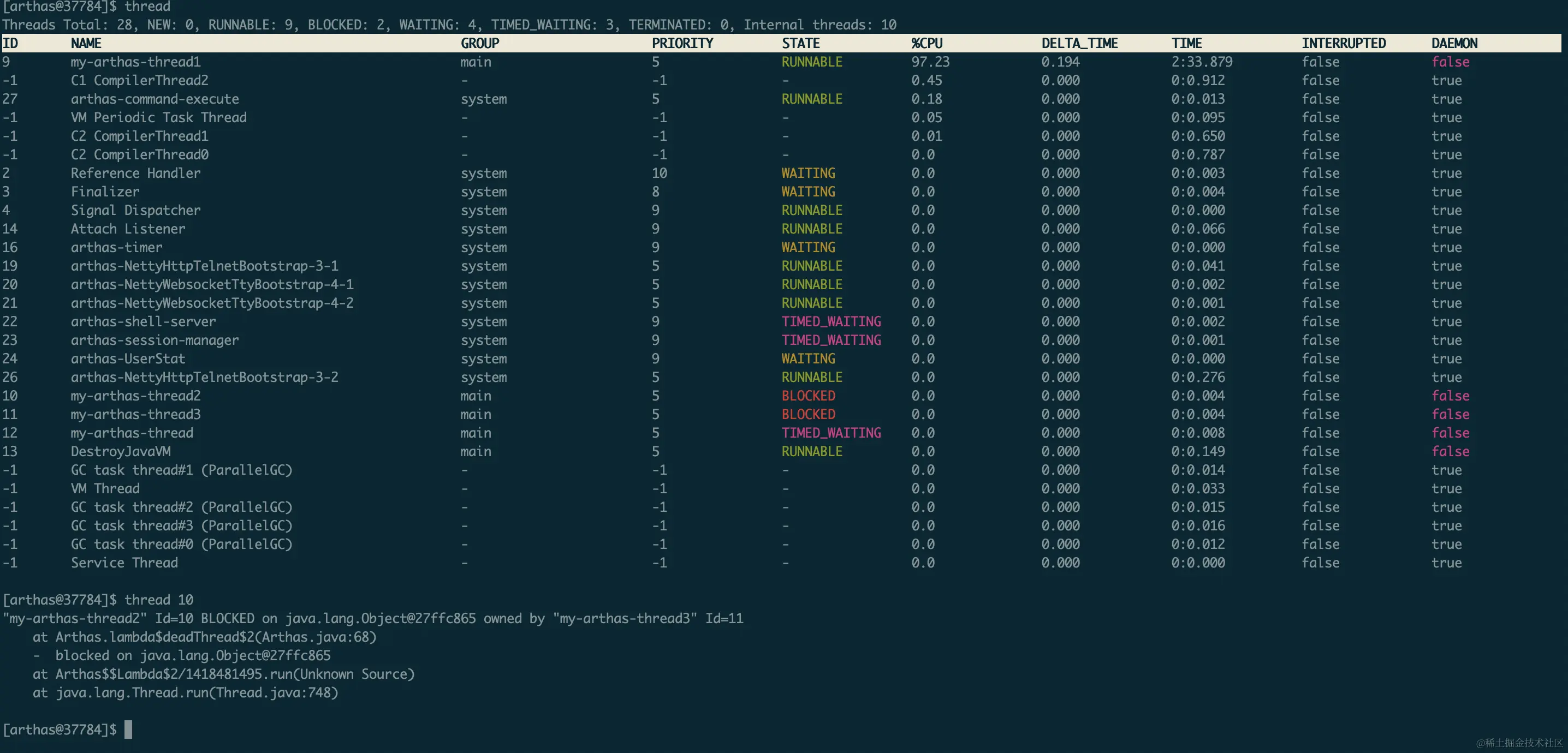Click TIMED_WAITING state of arthas-shell-server
The width and height of the screenshot is (1568, 753).
point(831,322)
